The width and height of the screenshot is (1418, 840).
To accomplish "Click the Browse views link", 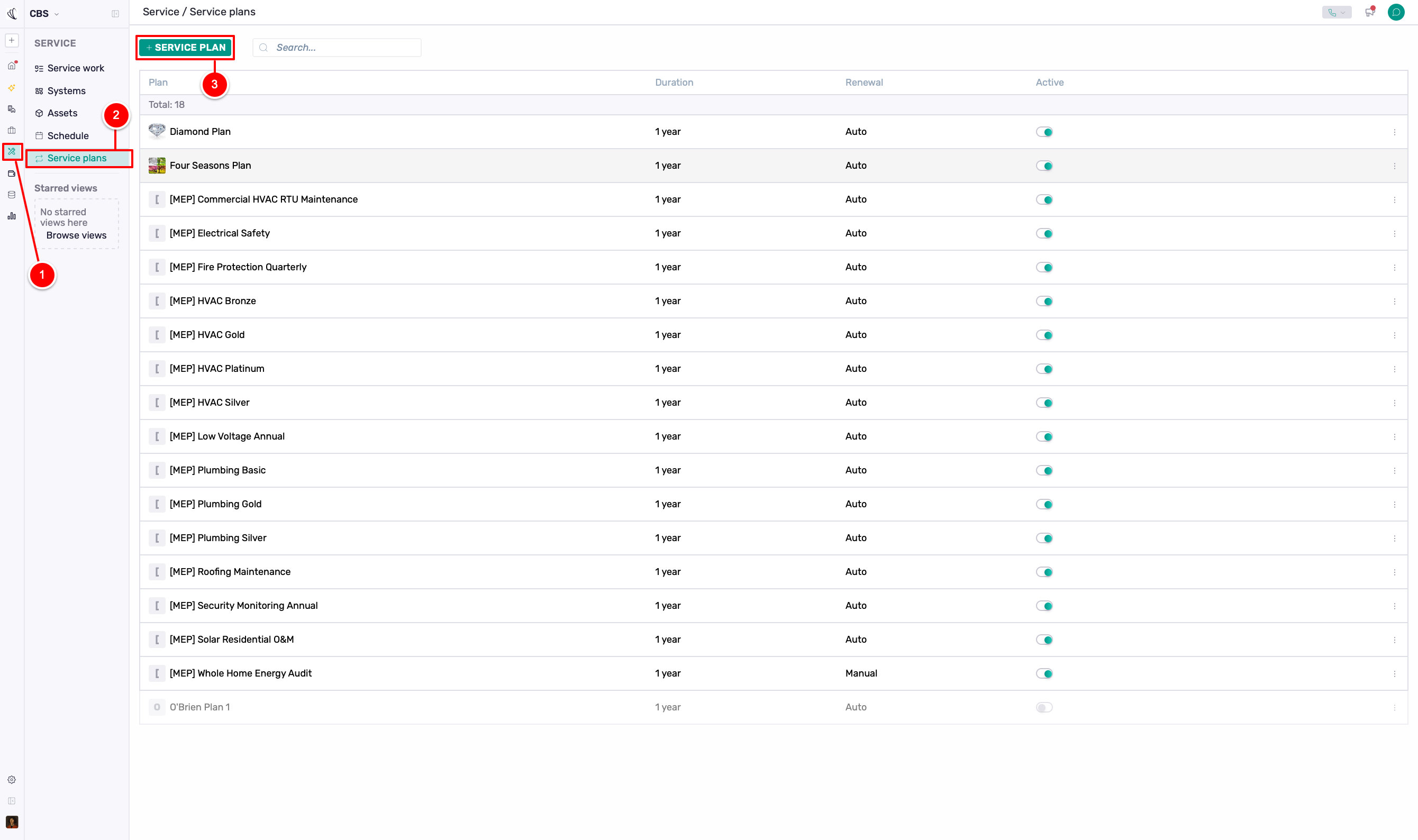I will (x=76, y=235).
